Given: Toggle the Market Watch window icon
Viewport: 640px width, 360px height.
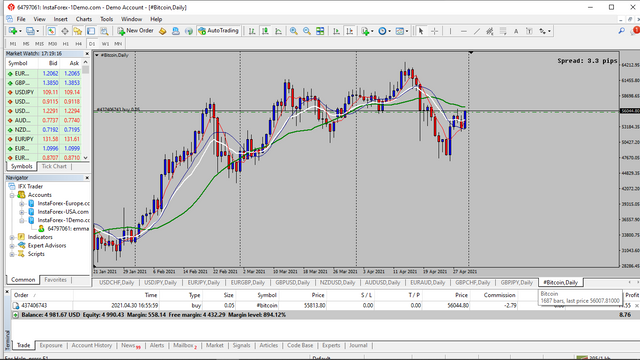Looking at the screenshot, I should (x=51, y=31).
